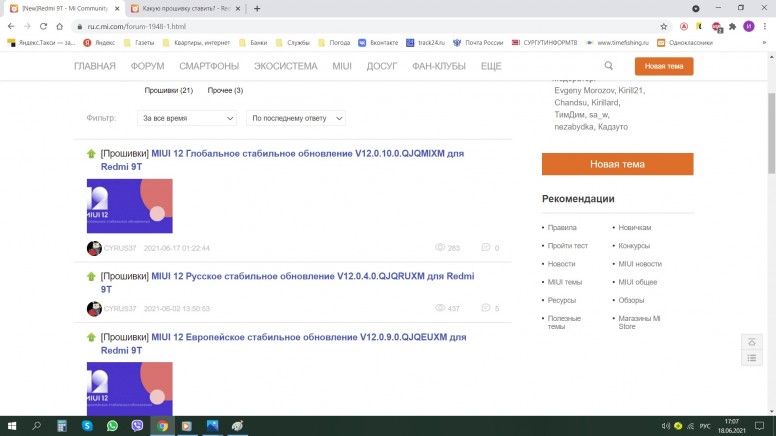The height and width of the screenshot is (436, 776).
Task: Open MIUI новости link
Action: pos(640,264)
